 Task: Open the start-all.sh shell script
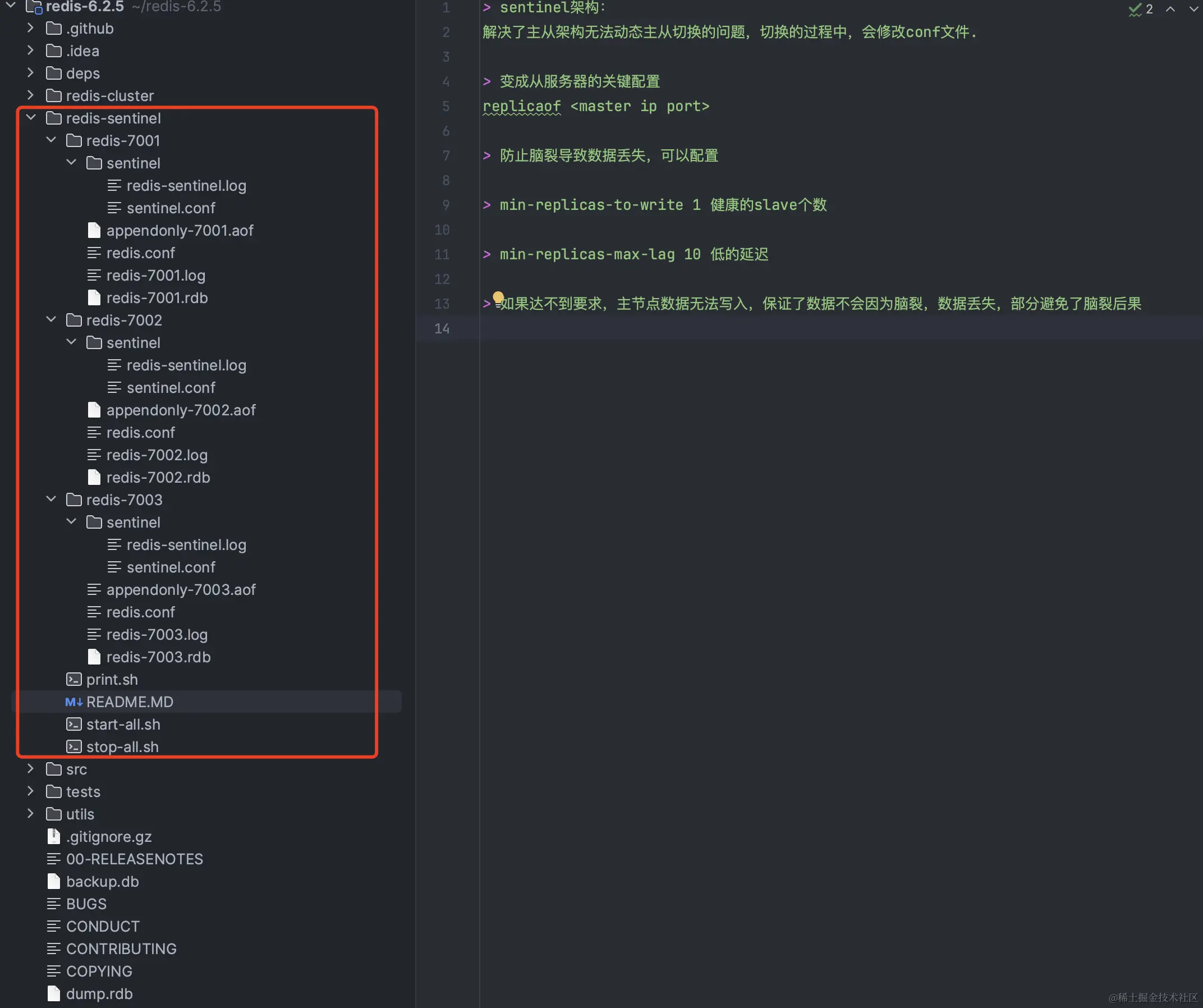click(122, 725)
